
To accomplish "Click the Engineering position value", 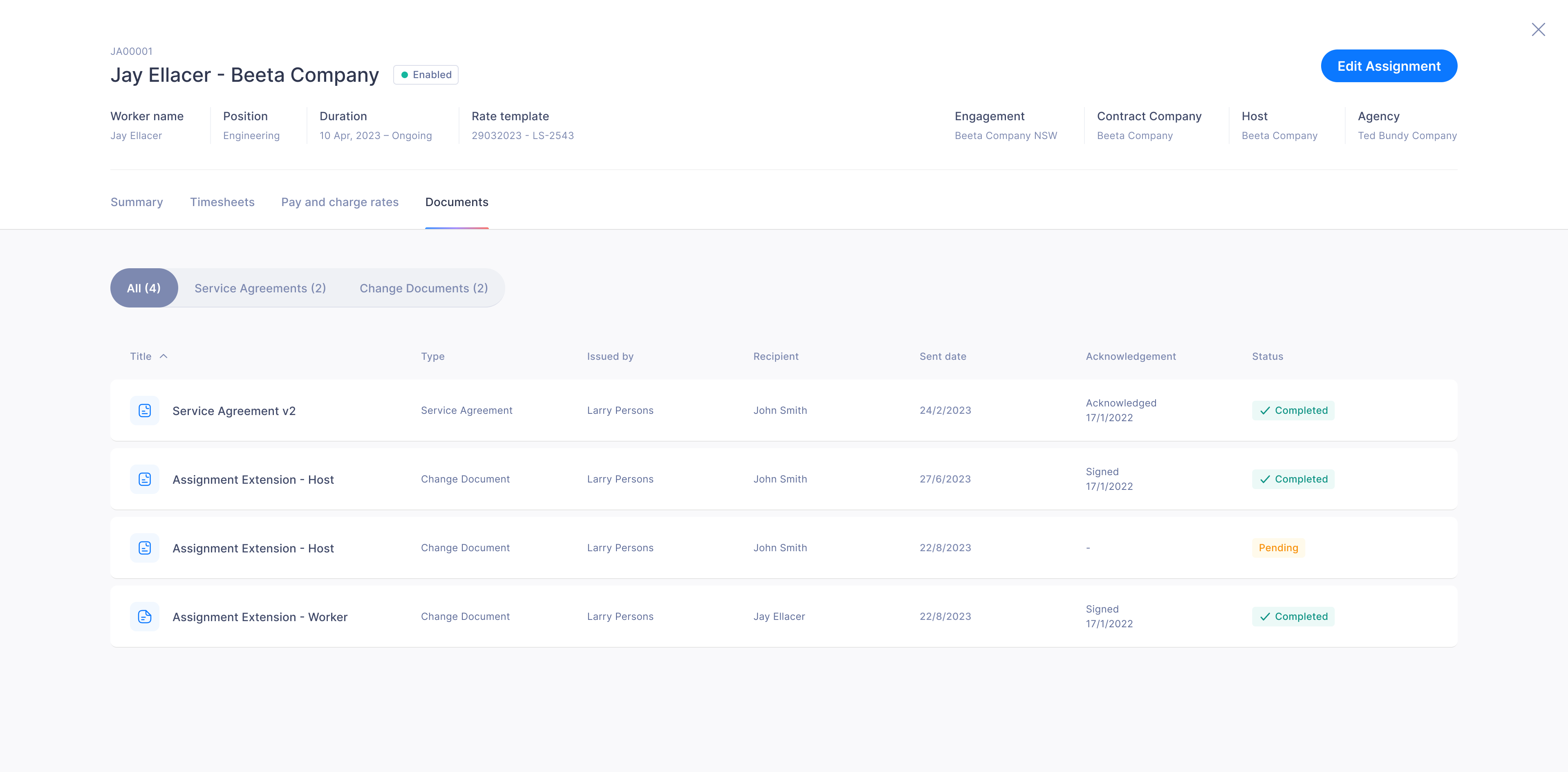I will [x=251, y=136].
